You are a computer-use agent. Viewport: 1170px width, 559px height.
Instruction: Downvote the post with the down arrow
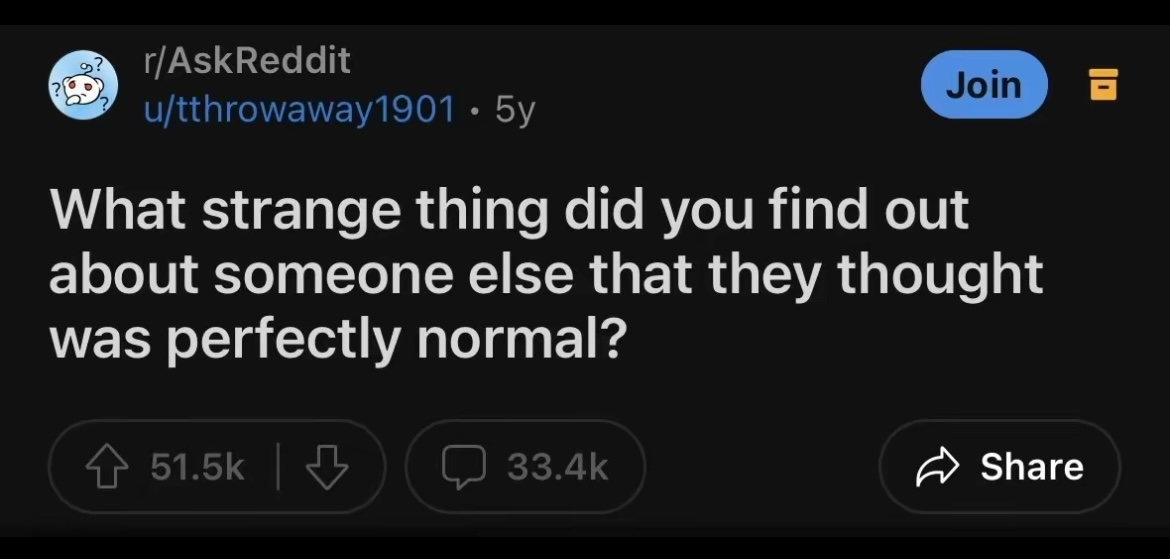(x=325, y=467)
